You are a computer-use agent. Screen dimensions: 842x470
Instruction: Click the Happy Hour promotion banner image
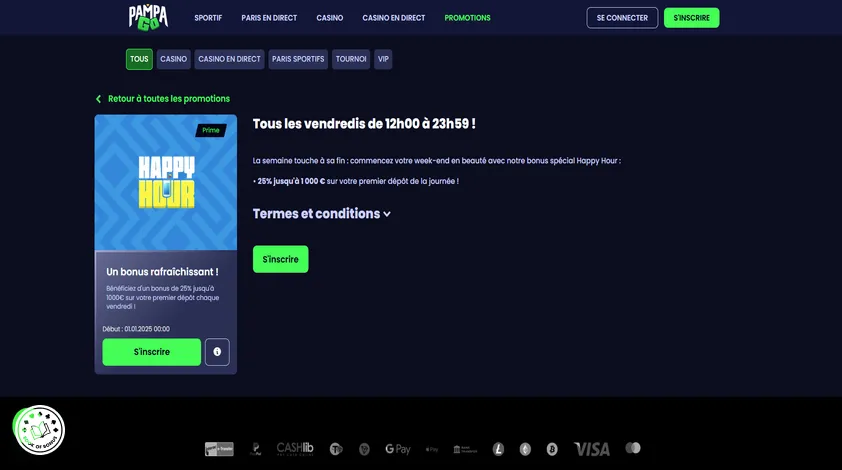[x=165, y=182]
